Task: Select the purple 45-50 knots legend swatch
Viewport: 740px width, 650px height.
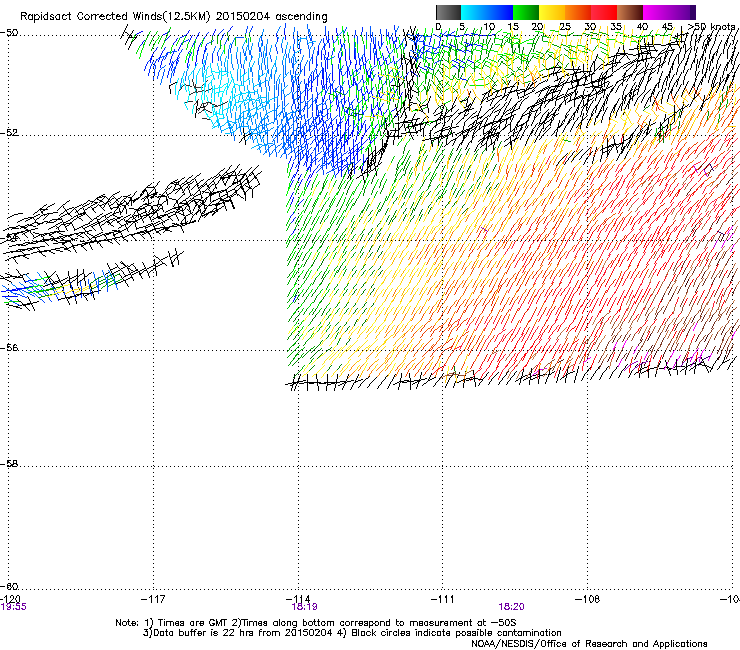Action: [682, 12]
